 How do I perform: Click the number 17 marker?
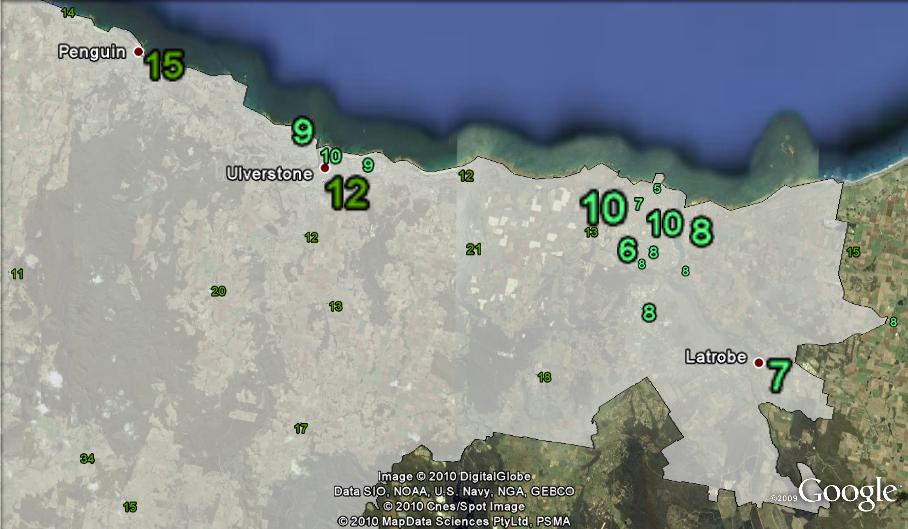[301, 428]
